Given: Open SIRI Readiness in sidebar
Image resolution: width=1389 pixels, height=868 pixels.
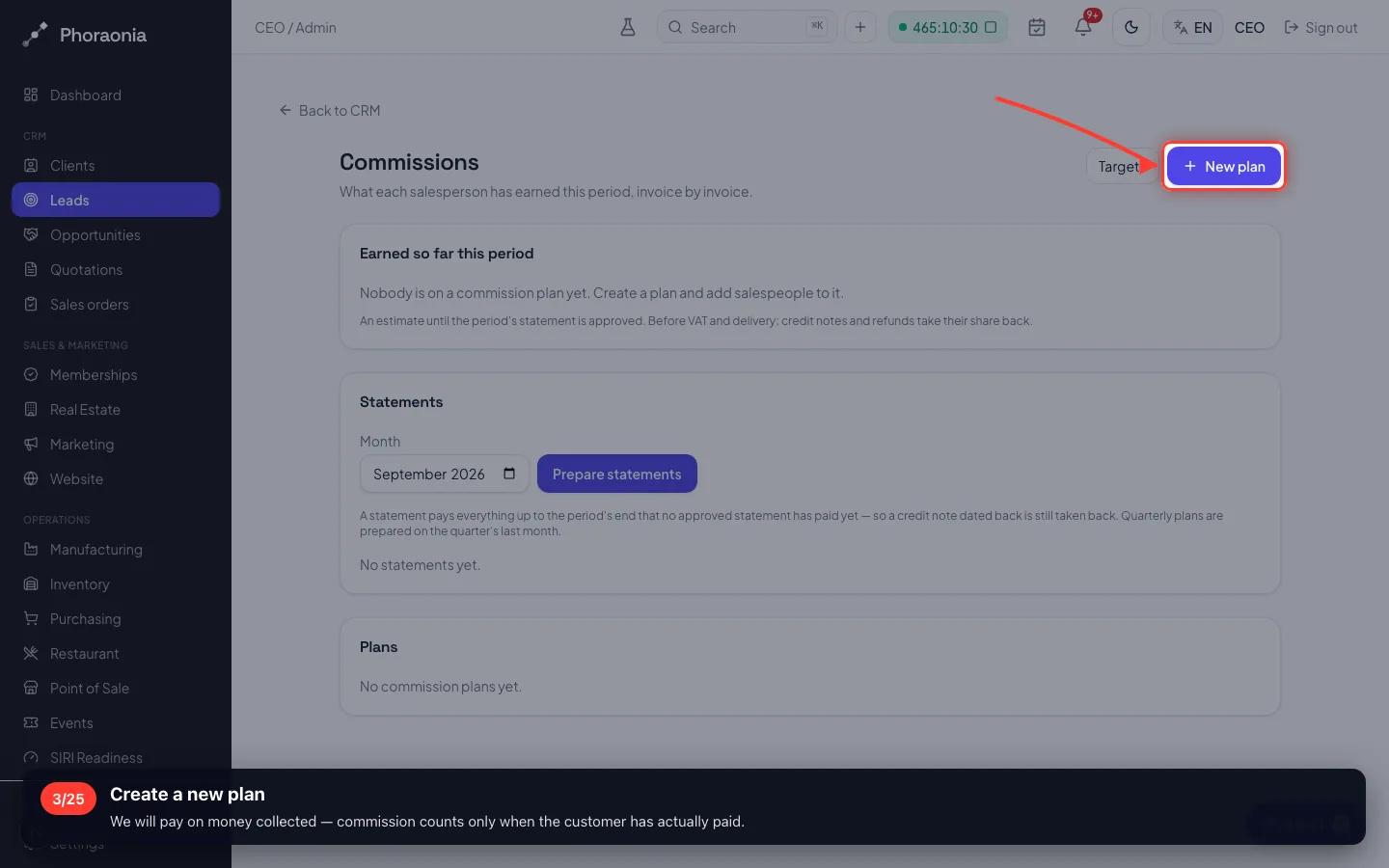Looking at the screenshot, I should tap(116, 758).
